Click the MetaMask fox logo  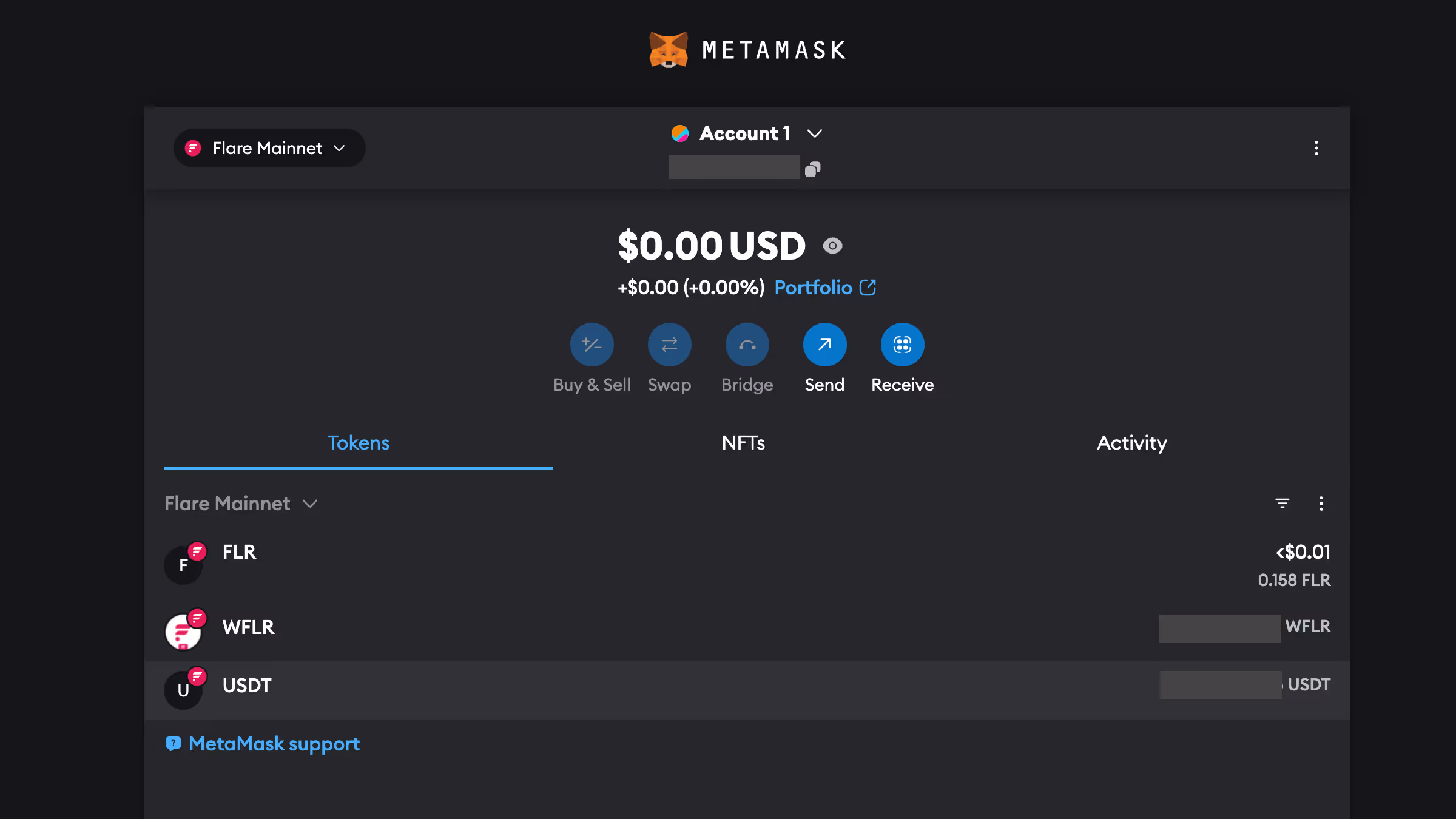669,50
